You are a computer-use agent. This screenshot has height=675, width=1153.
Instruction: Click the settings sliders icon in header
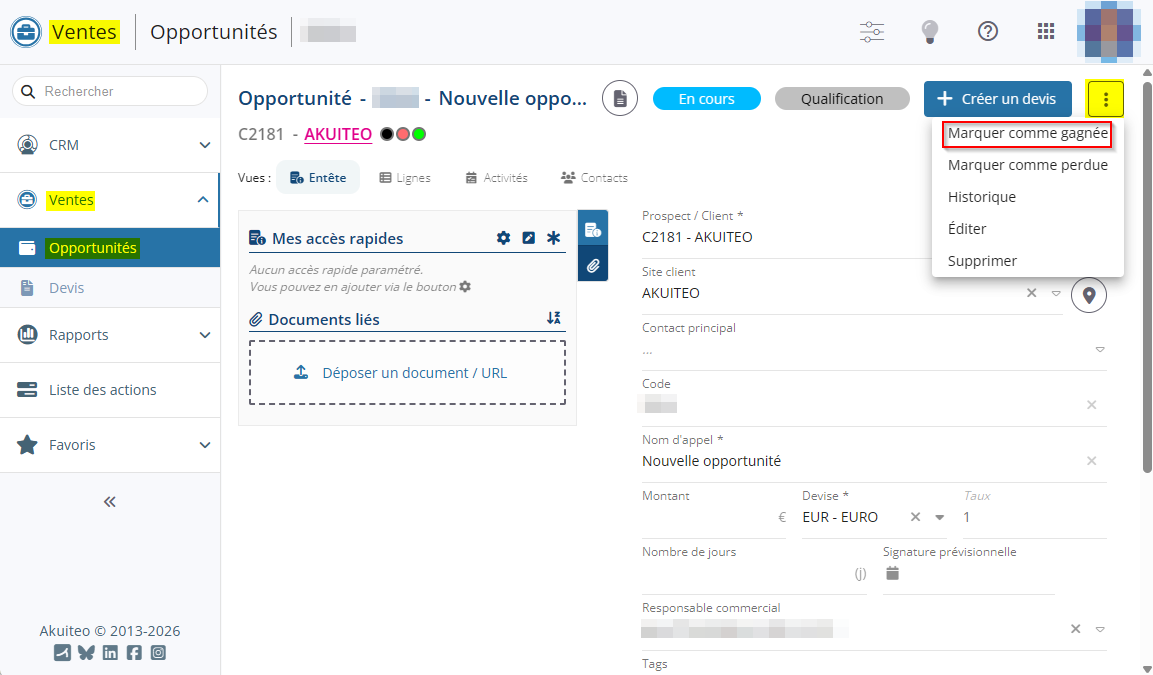(872, 32)
